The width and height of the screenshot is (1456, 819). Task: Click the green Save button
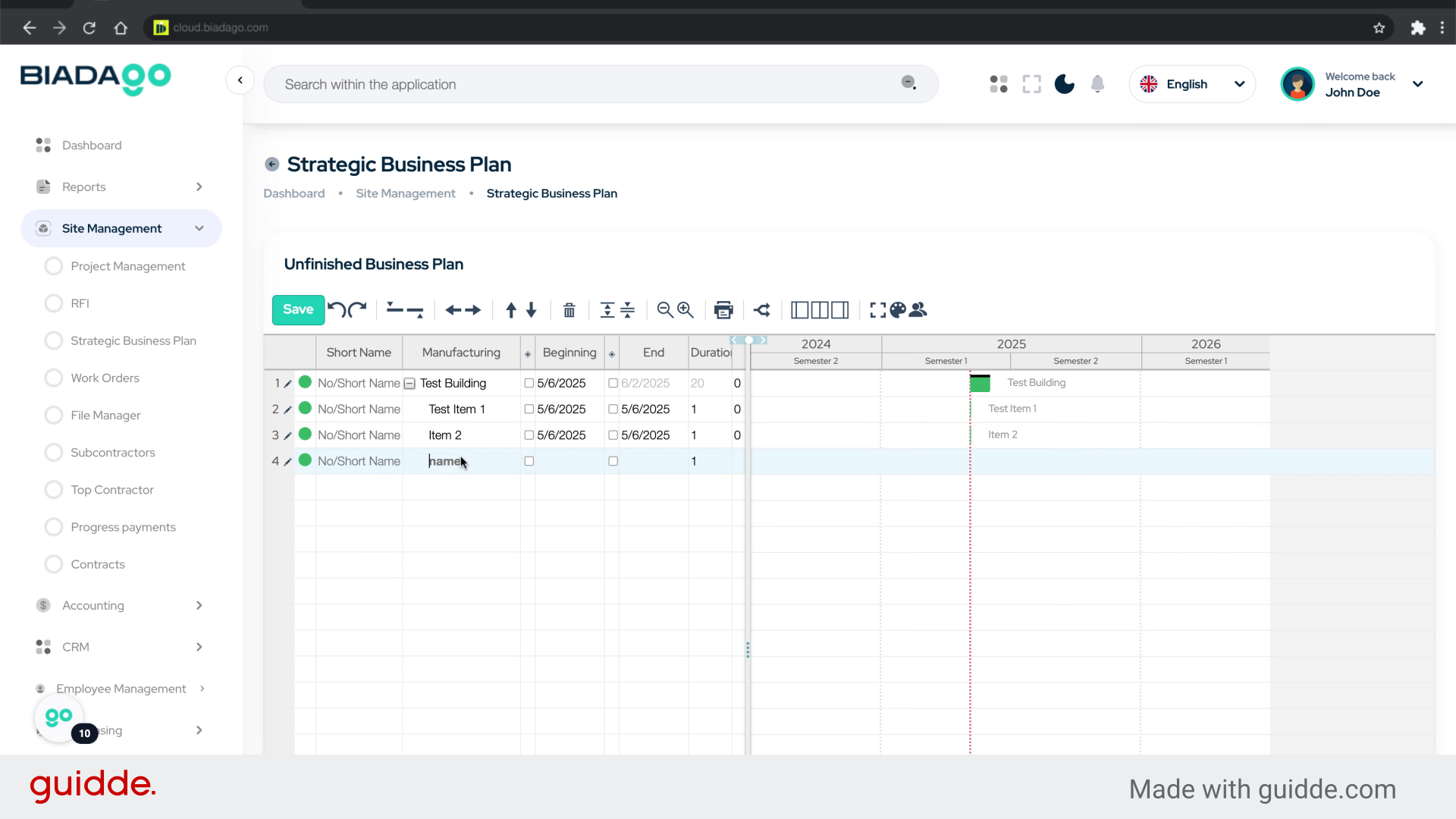pos(298,309)
